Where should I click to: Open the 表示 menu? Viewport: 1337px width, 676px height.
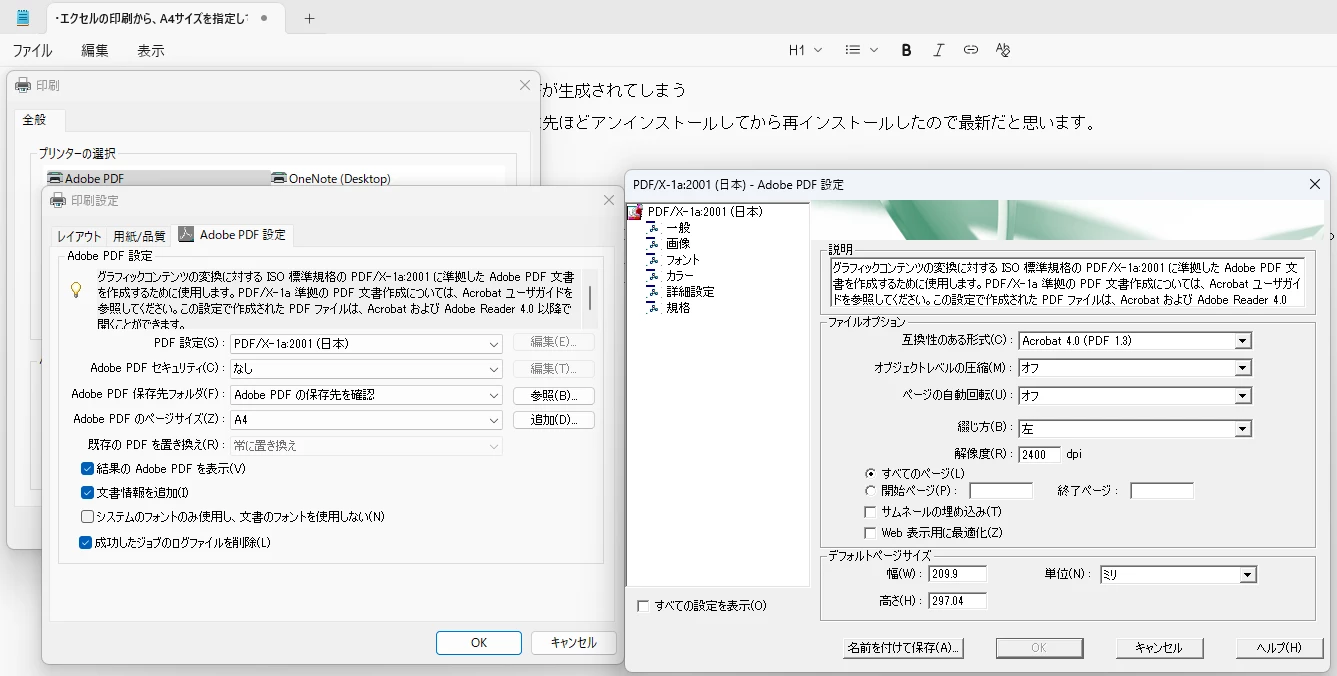click(x=151, y=51)
